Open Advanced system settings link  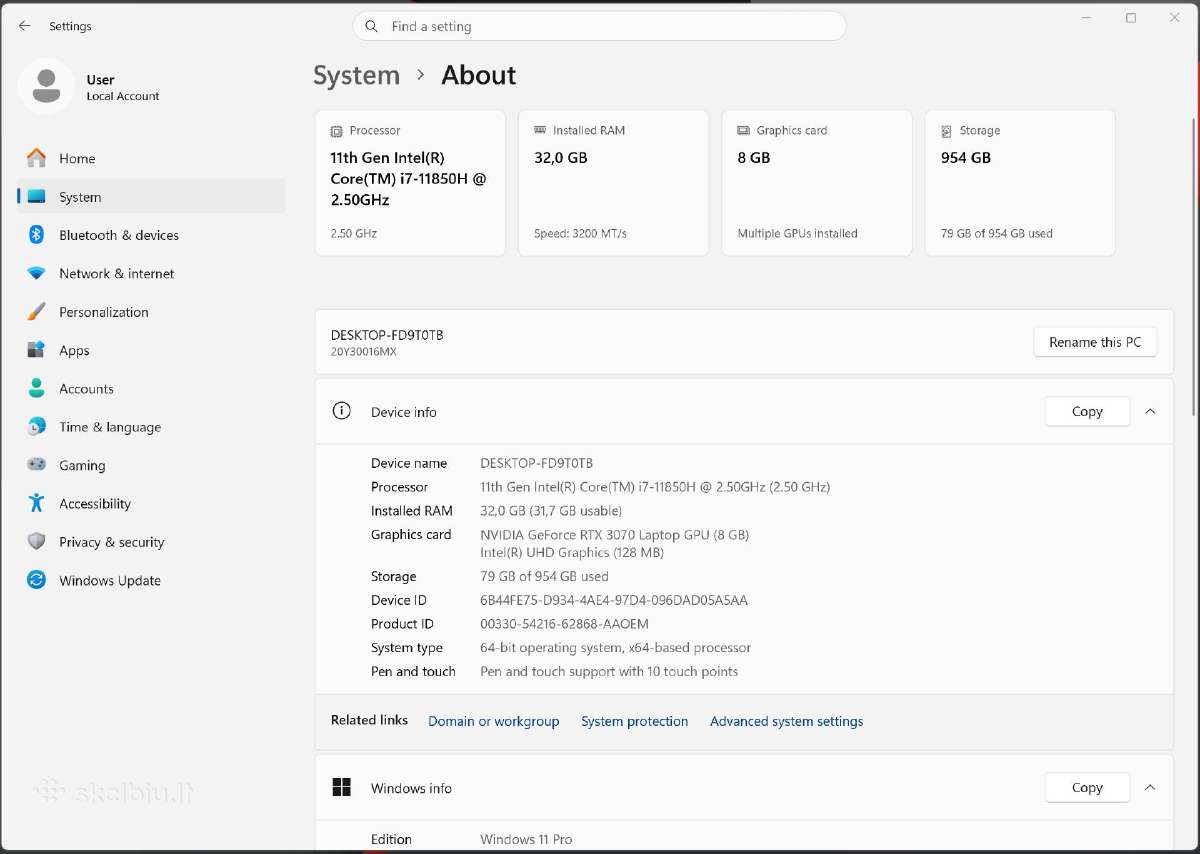pos(786,721)
